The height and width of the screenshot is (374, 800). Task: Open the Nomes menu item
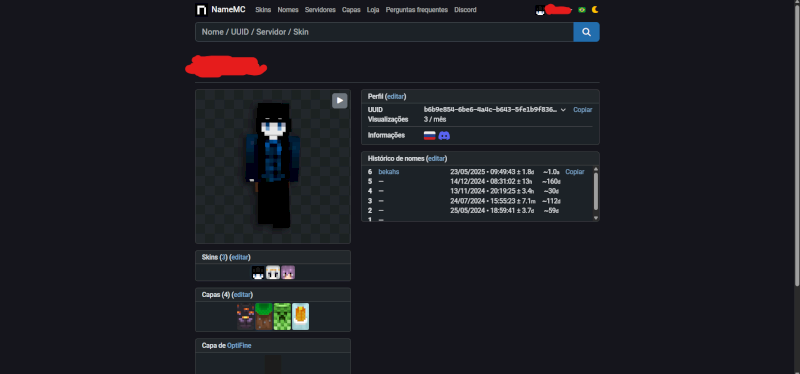288,10
